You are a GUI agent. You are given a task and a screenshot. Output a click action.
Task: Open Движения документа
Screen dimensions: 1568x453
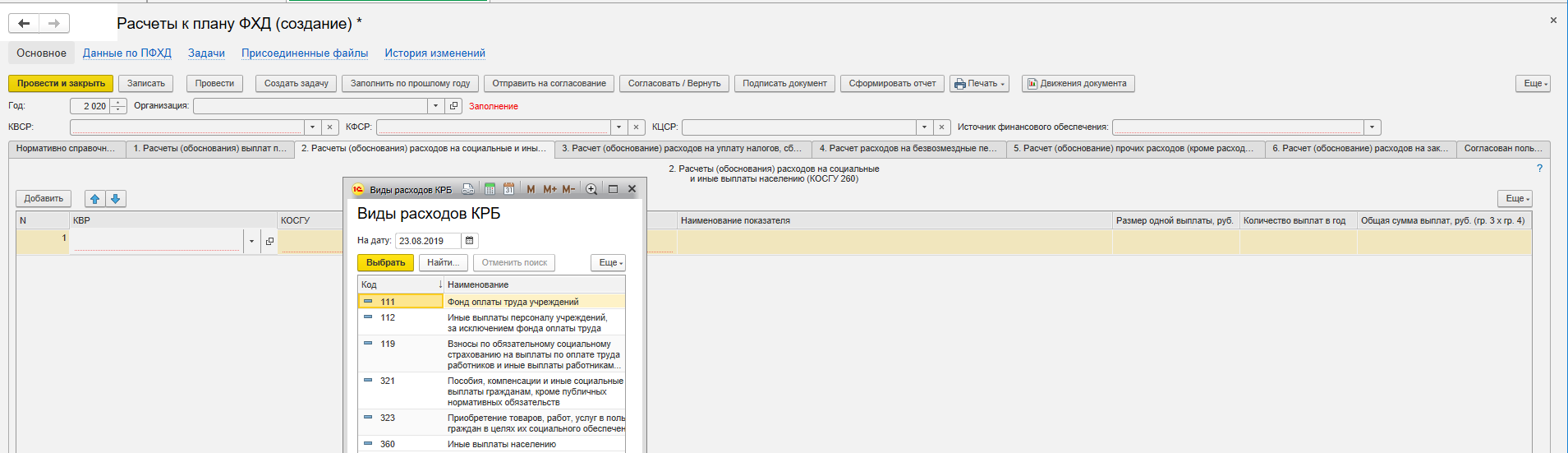coord(1078,83)
